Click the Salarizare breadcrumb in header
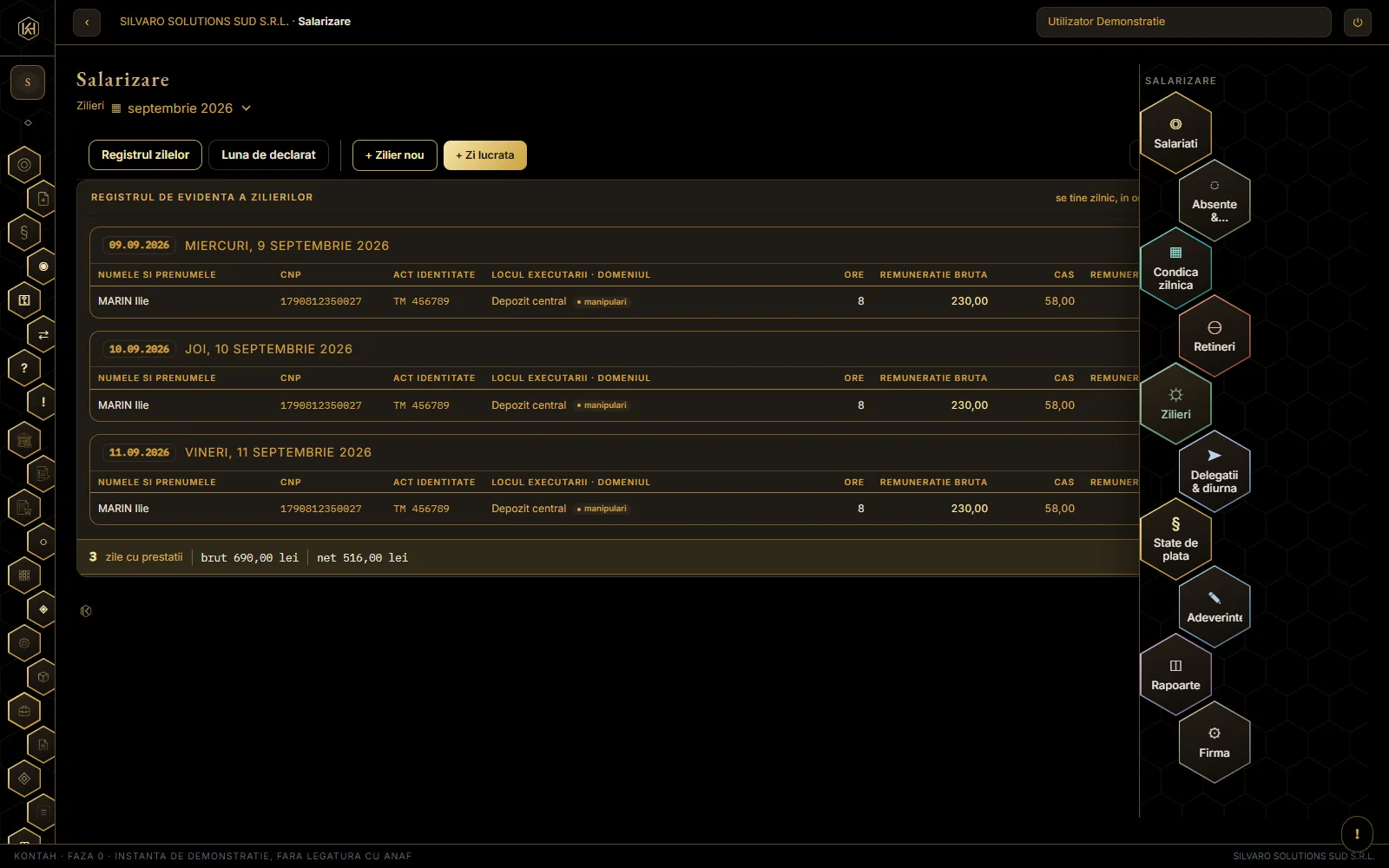Viewport: 1389px width, 868px height. (325, 22)
